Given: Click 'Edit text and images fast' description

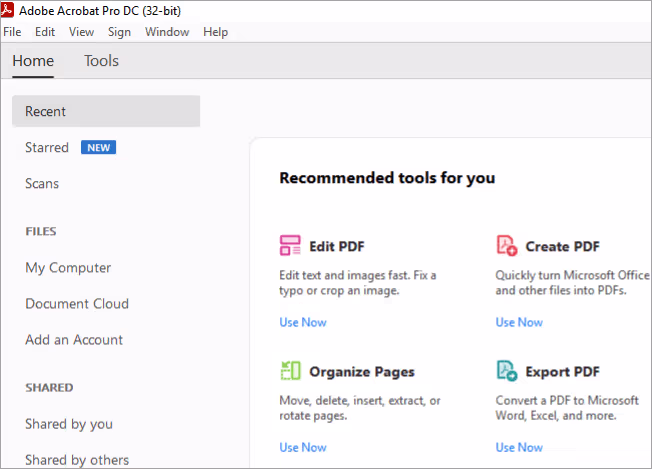Looking at the screenshot, I should pyautogui.click(x=358, y=283).
